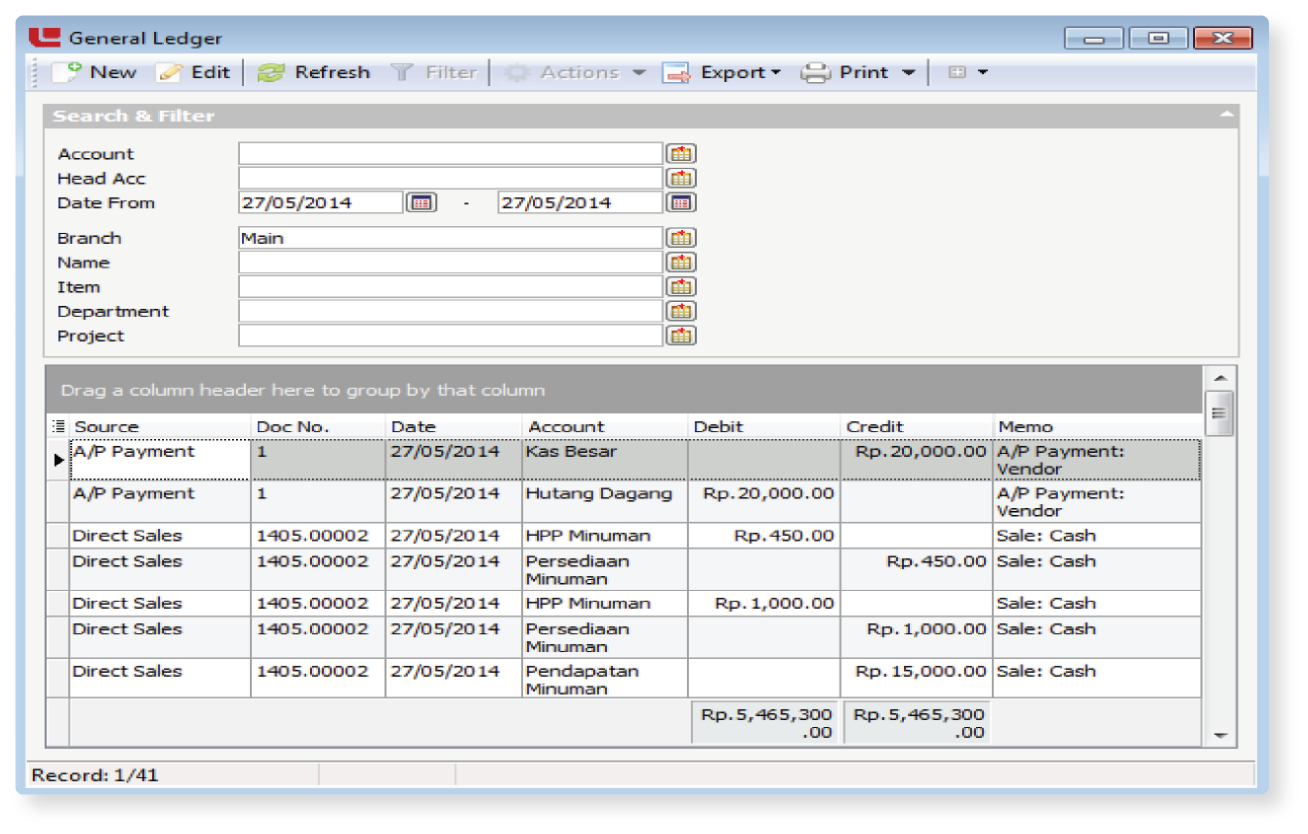Click the Filter funnel button
This screenshot has width=1308, height=834.
433,72
